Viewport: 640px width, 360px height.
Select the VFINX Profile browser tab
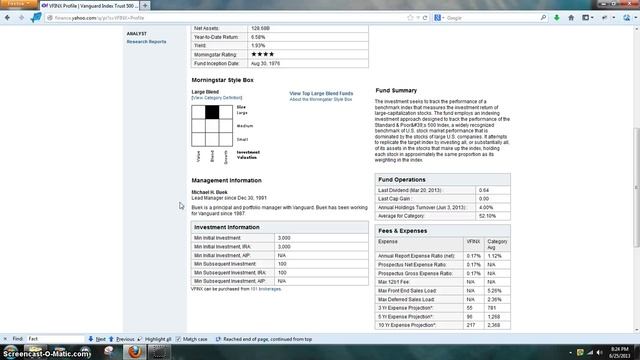(x=90, y=6)
